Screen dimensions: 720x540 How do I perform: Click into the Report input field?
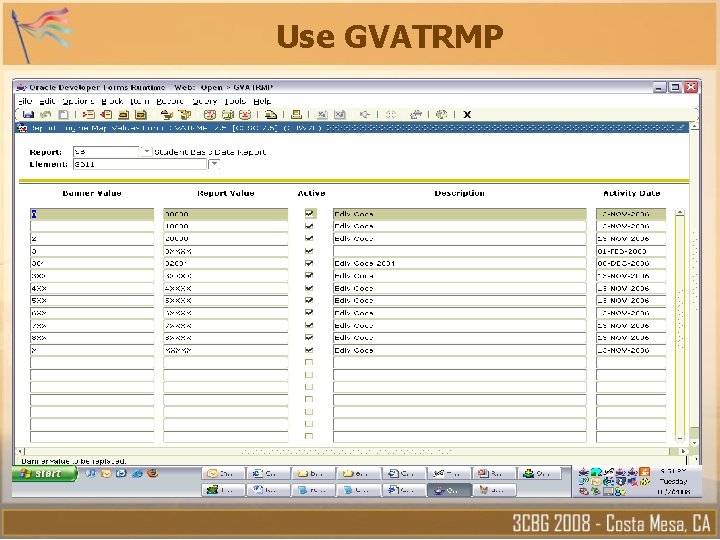tap(106, 152)
